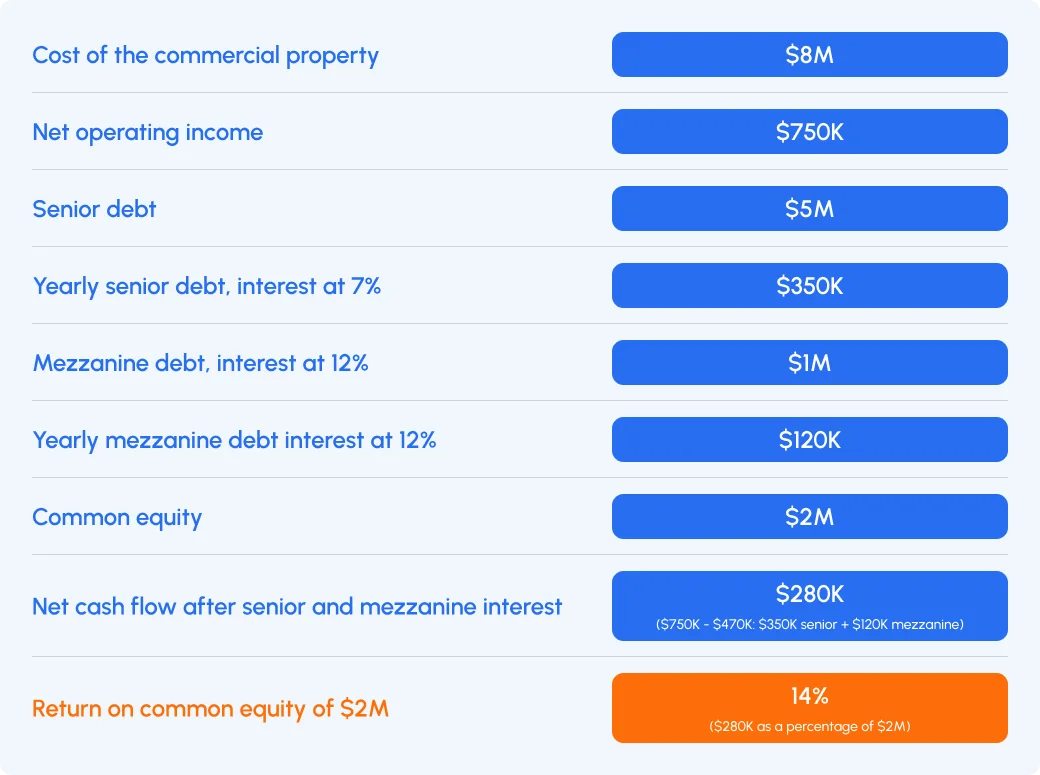Image resolution: width=1040 pixels, height=775 pixels.
Task: Click the $1M mezzanine debt pill
Action: 809,362
